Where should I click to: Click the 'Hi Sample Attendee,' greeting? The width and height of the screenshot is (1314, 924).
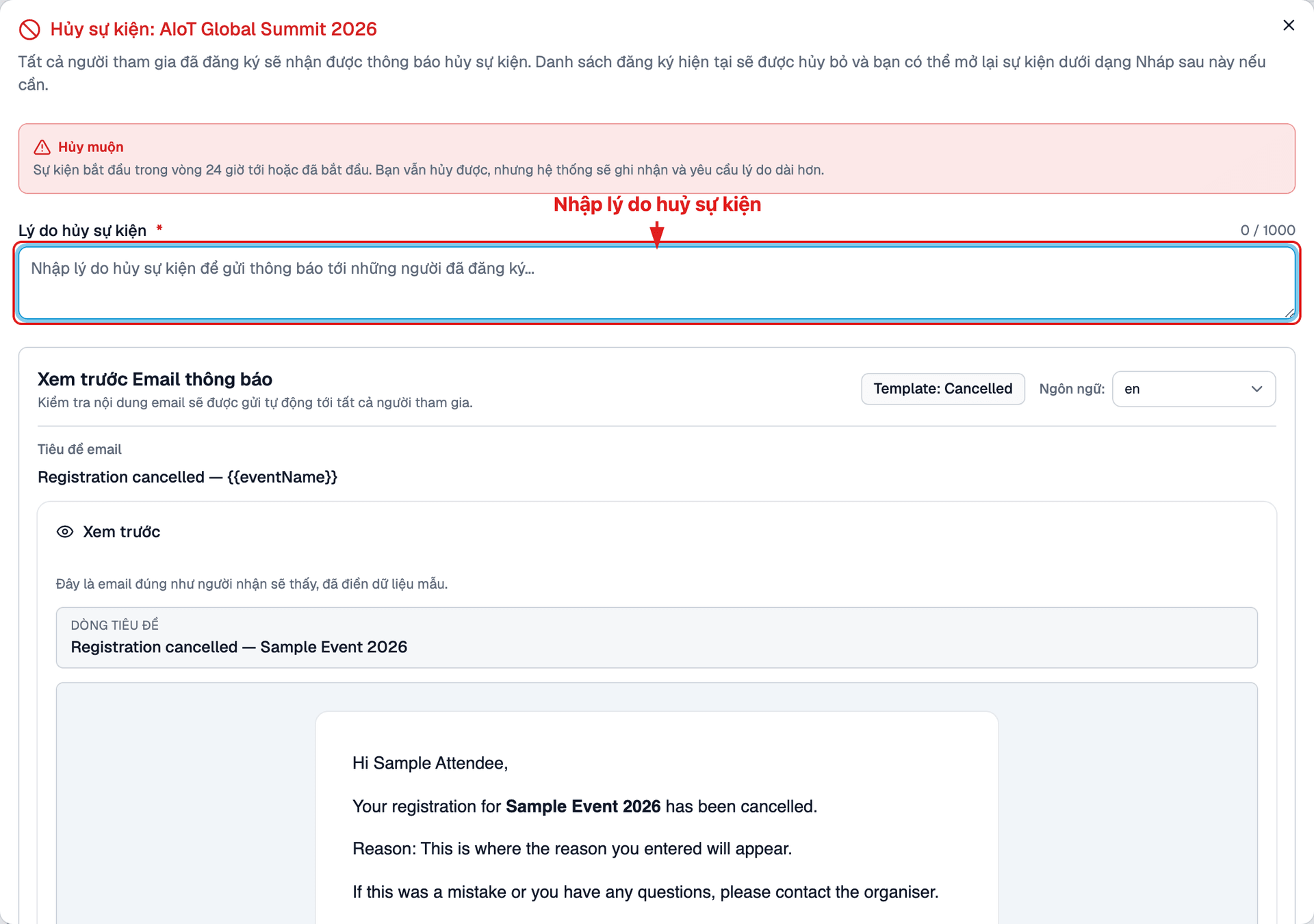[430, 763]
